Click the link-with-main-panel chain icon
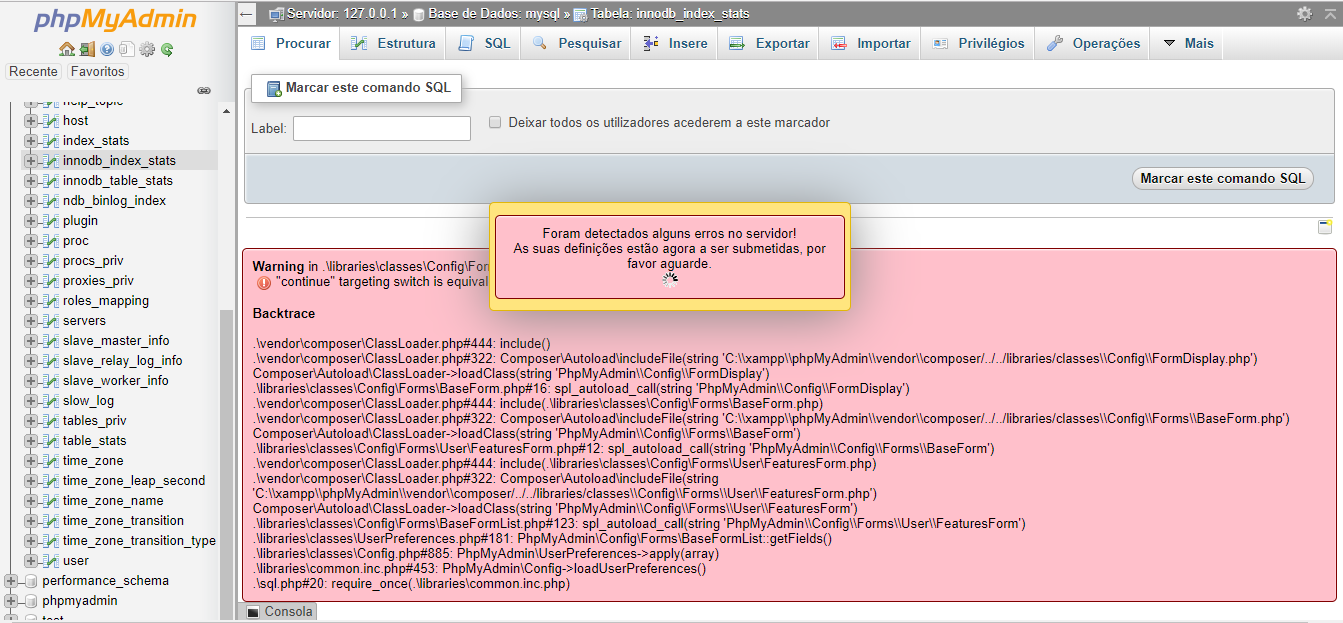 click(204, 91)
